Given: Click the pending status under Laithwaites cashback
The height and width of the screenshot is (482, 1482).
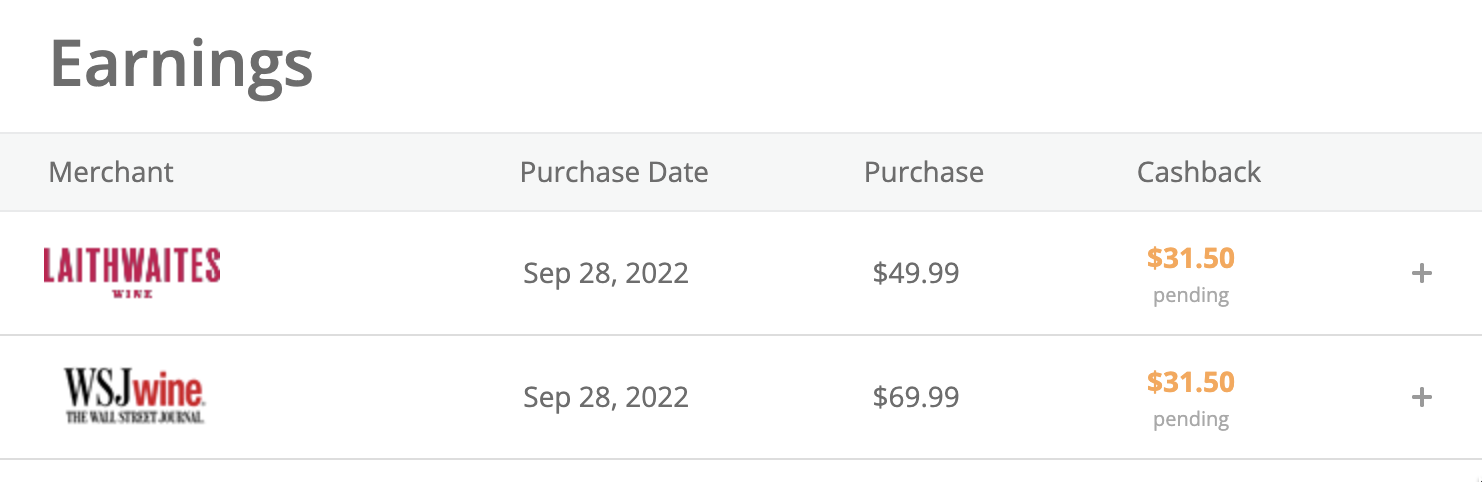Looking at the screenshot, I should click(x=1191, y=296).
